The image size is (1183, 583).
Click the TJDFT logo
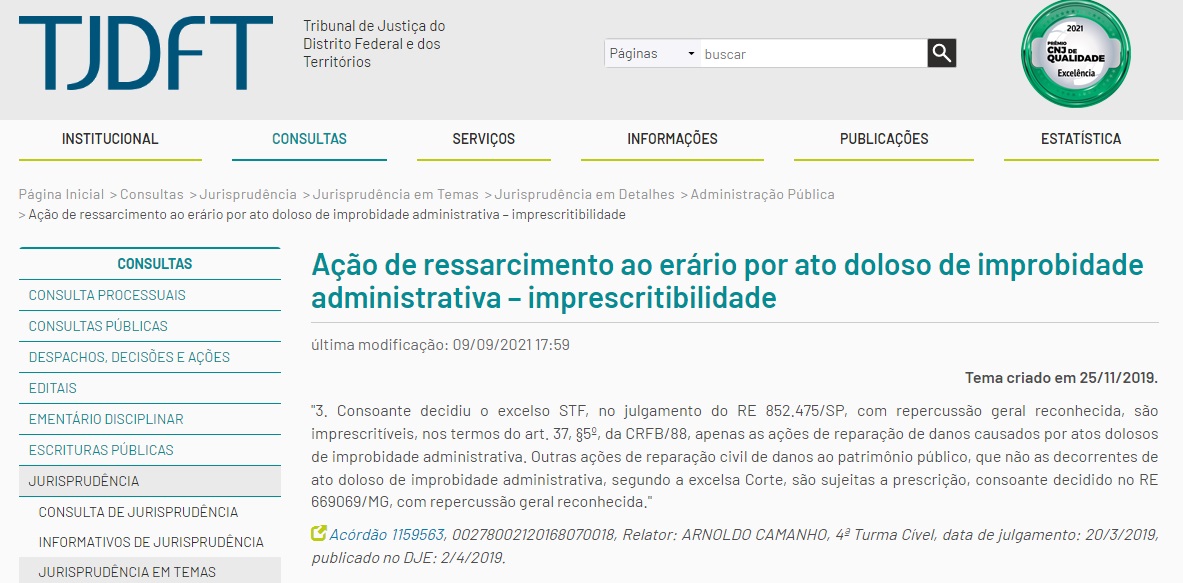[x=146, y=53]
